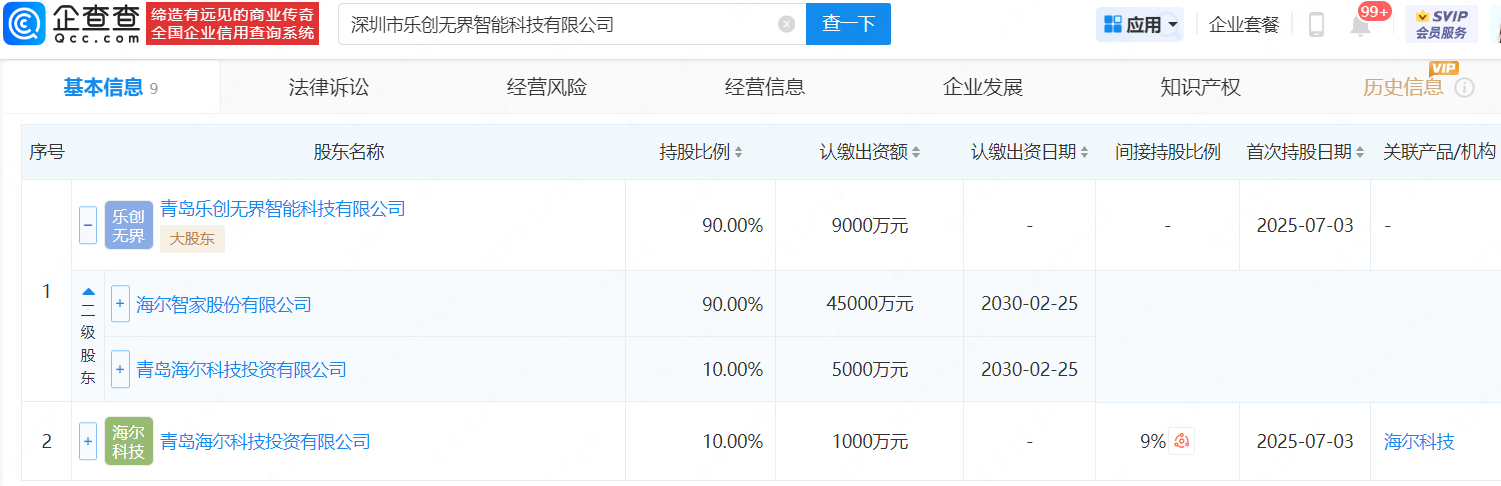Click the 关联产品/机构 column header
Viewport: 1501px width, 486px height.
tap(1439, 152)
